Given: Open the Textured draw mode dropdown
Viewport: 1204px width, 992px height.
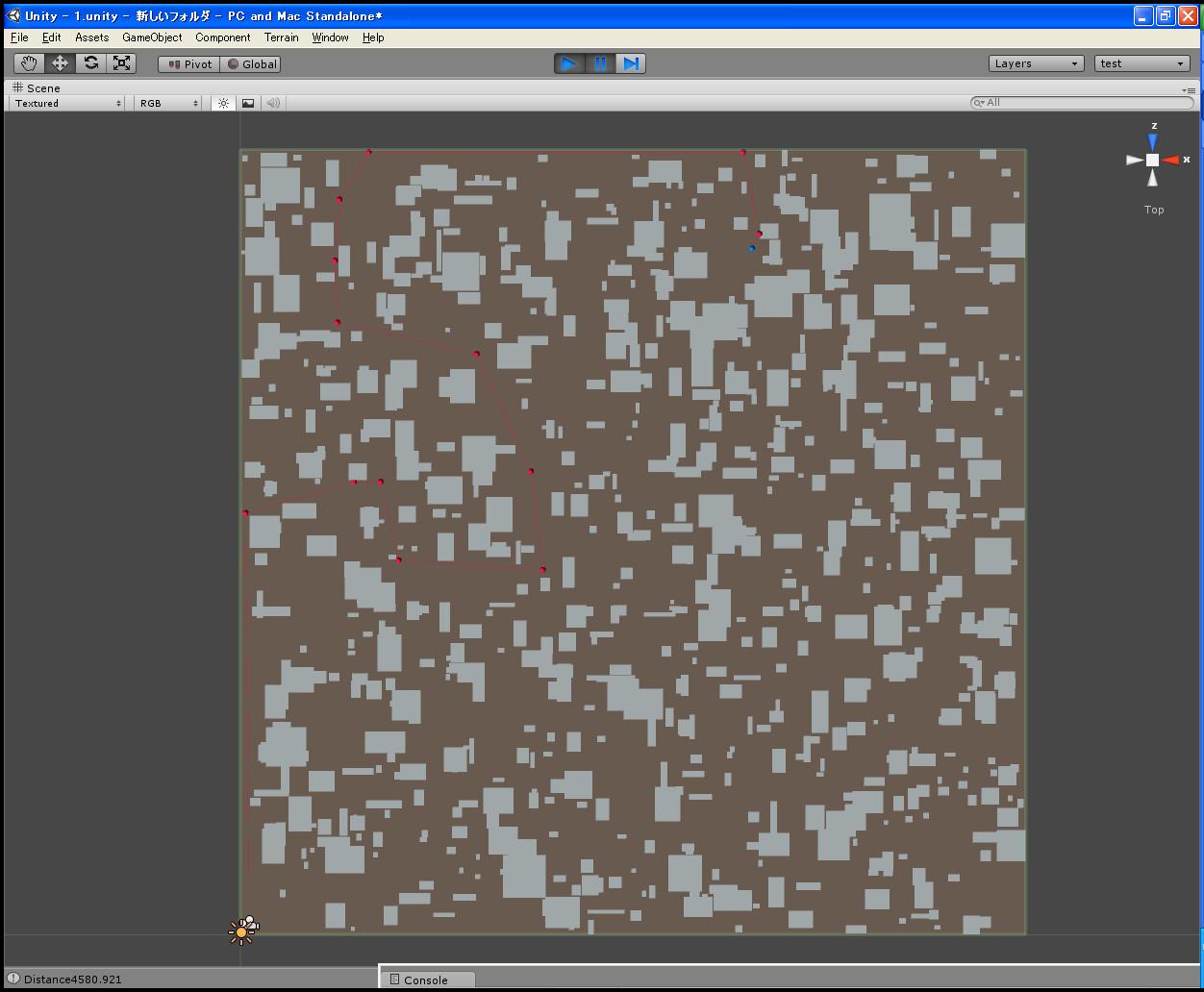Looking at the screenshot, I should click(67, 103).
